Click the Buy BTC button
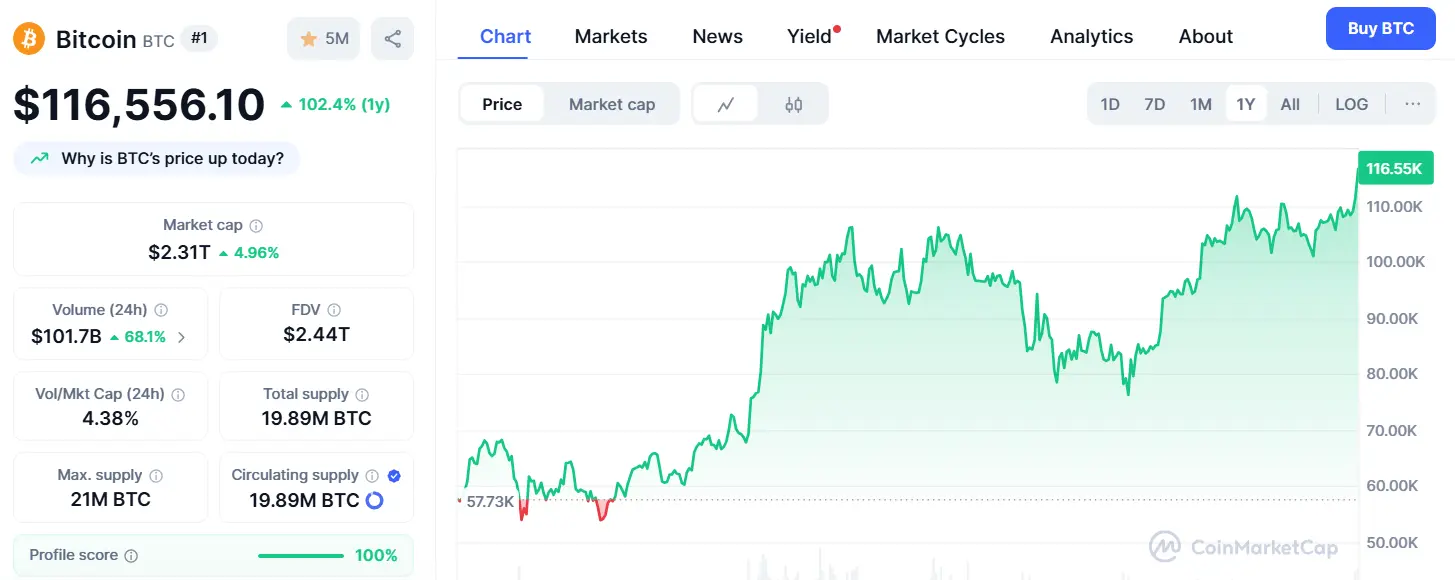 click(1380, 28)
